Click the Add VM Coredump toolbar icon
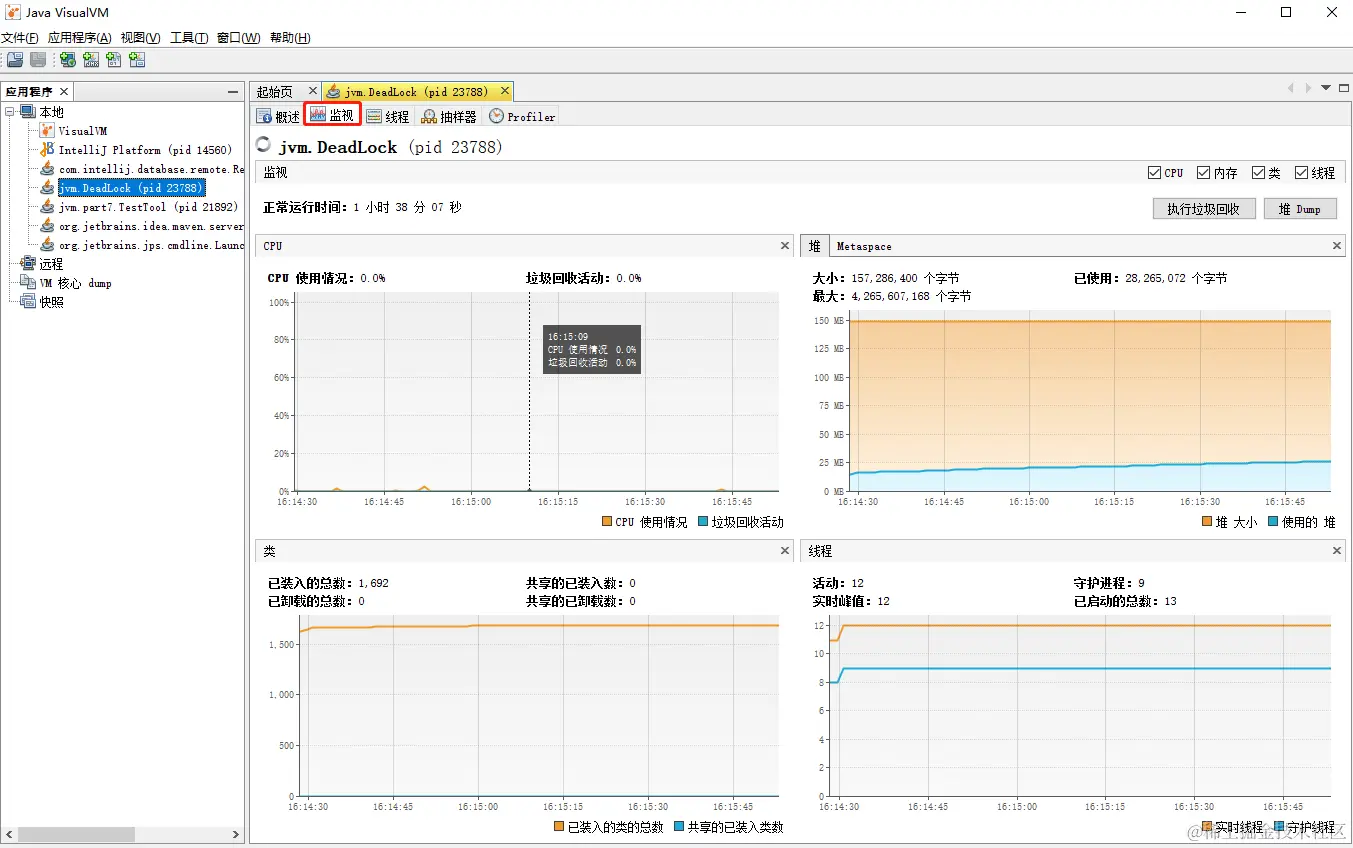 coord(114,60)
